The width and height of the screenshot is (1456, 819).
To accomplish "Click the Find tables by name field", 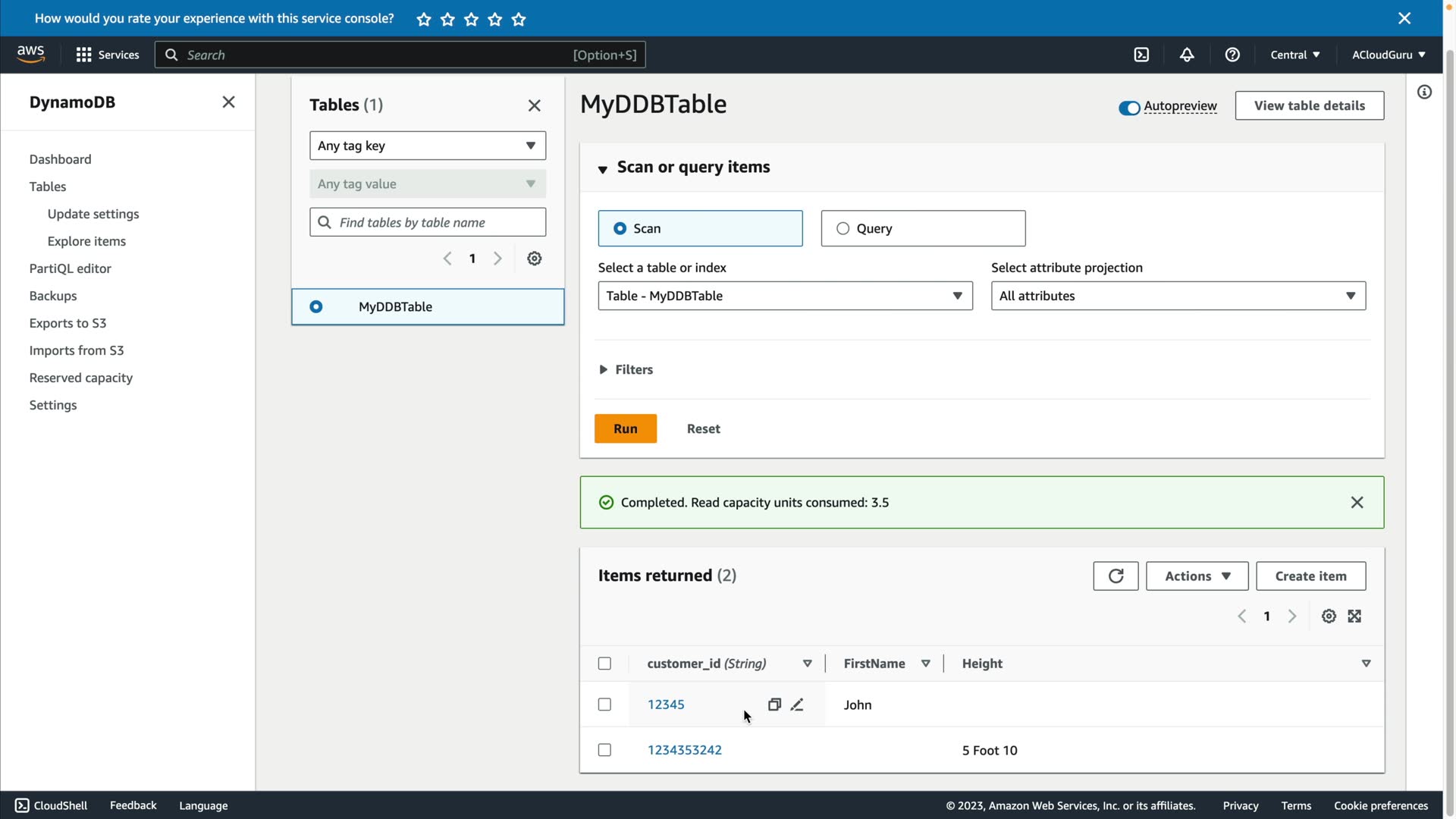I will (x=436, y=222).
